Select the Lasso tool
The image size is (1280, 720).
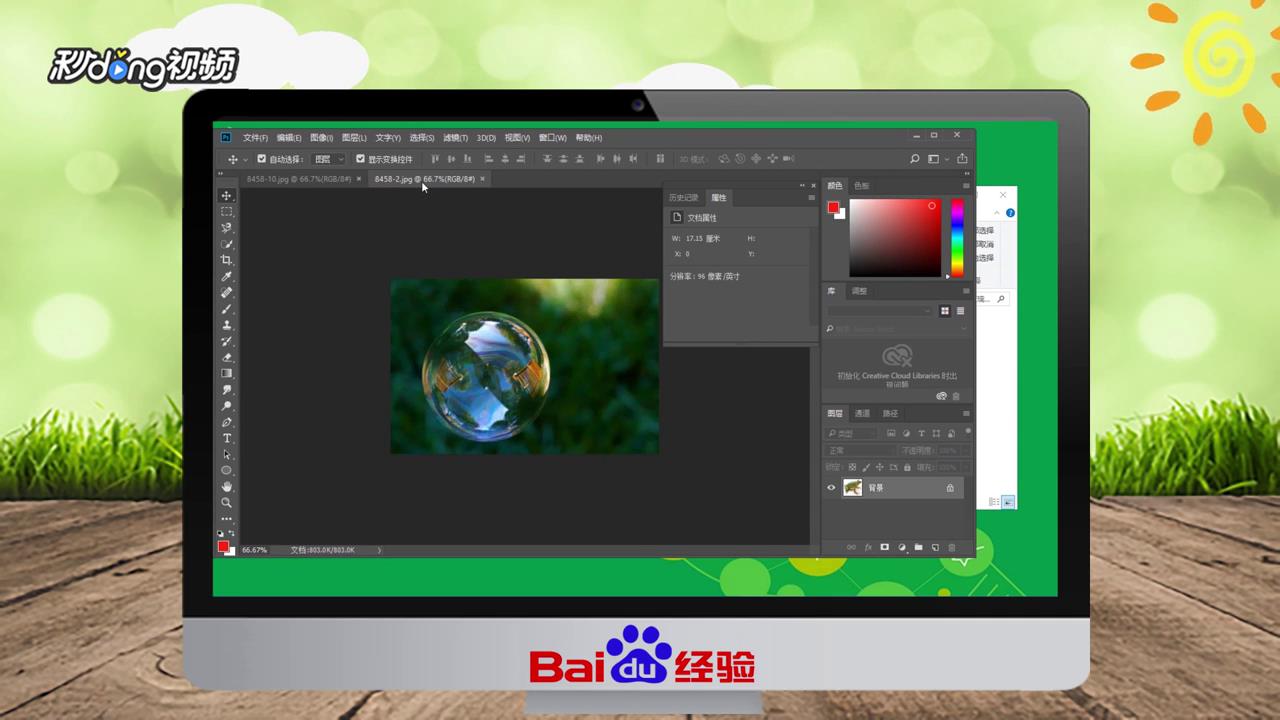pyautogui.click(x=227, y=228)
